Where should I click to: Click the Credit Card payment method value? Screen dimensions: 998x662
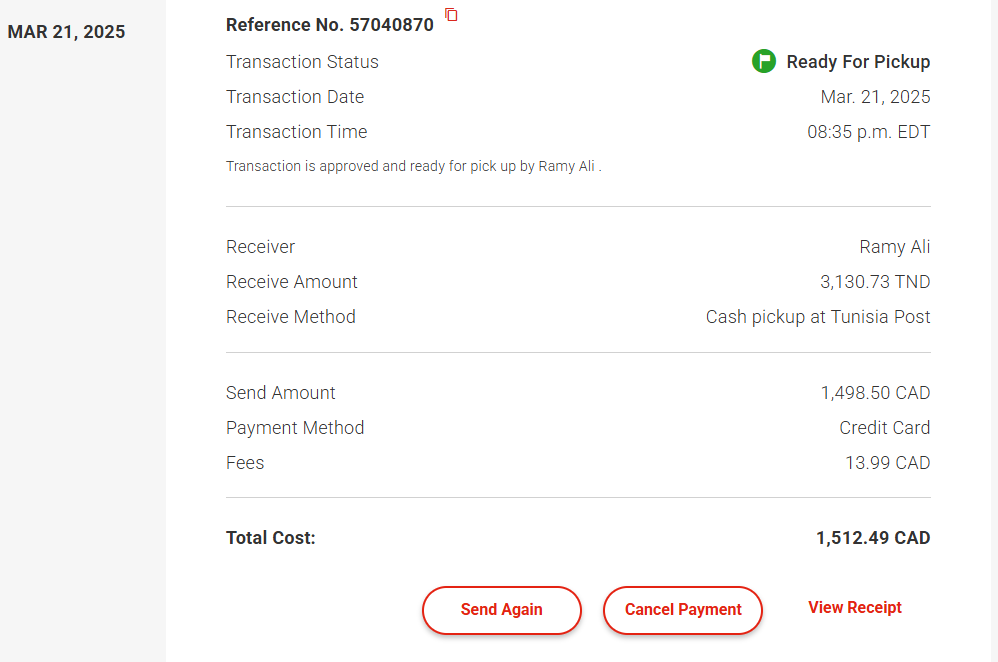click(x=884, y=428)
